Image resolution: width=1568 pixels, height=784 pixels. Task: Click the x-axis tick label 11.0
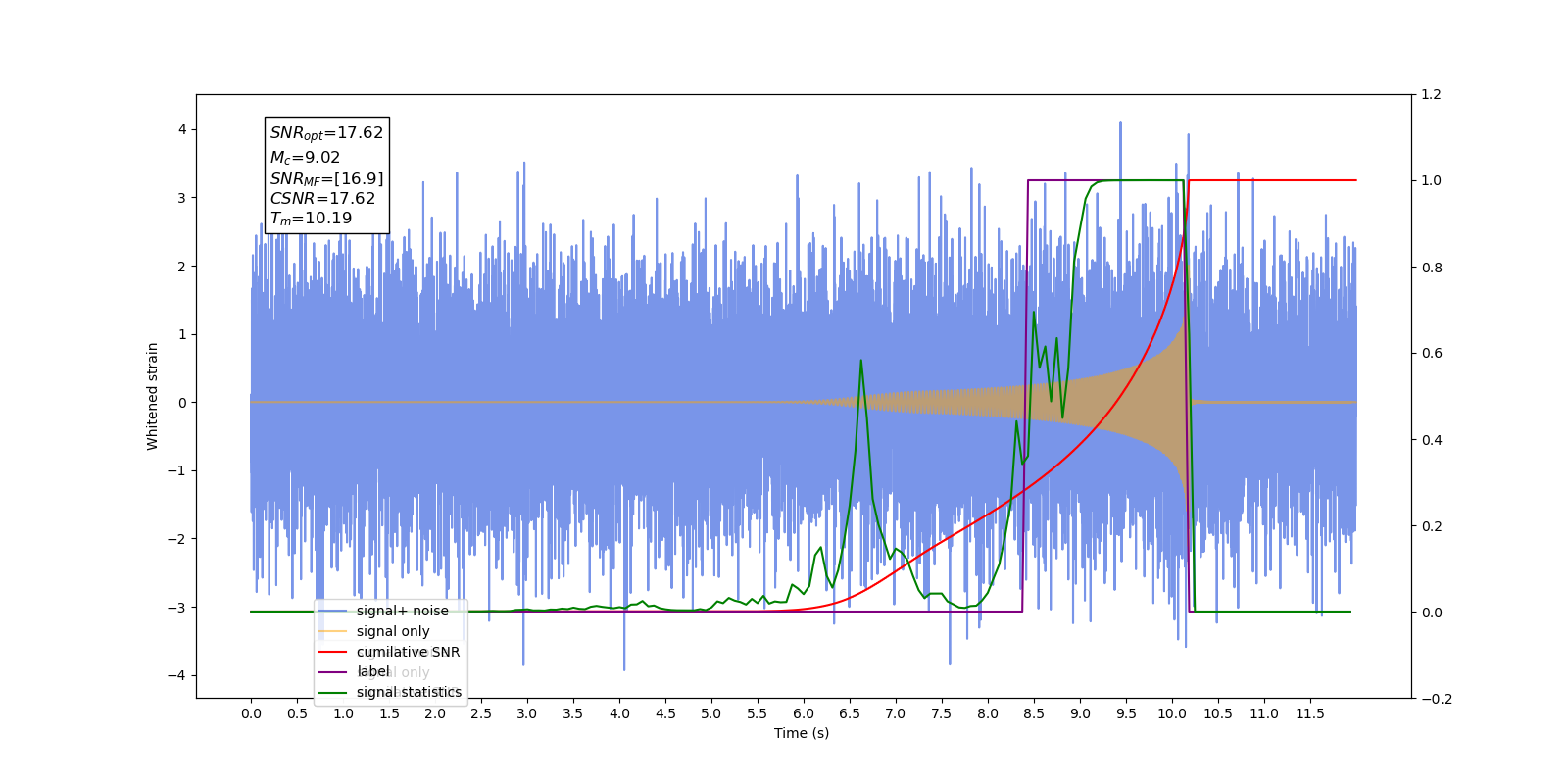(x=1264, y=713)
